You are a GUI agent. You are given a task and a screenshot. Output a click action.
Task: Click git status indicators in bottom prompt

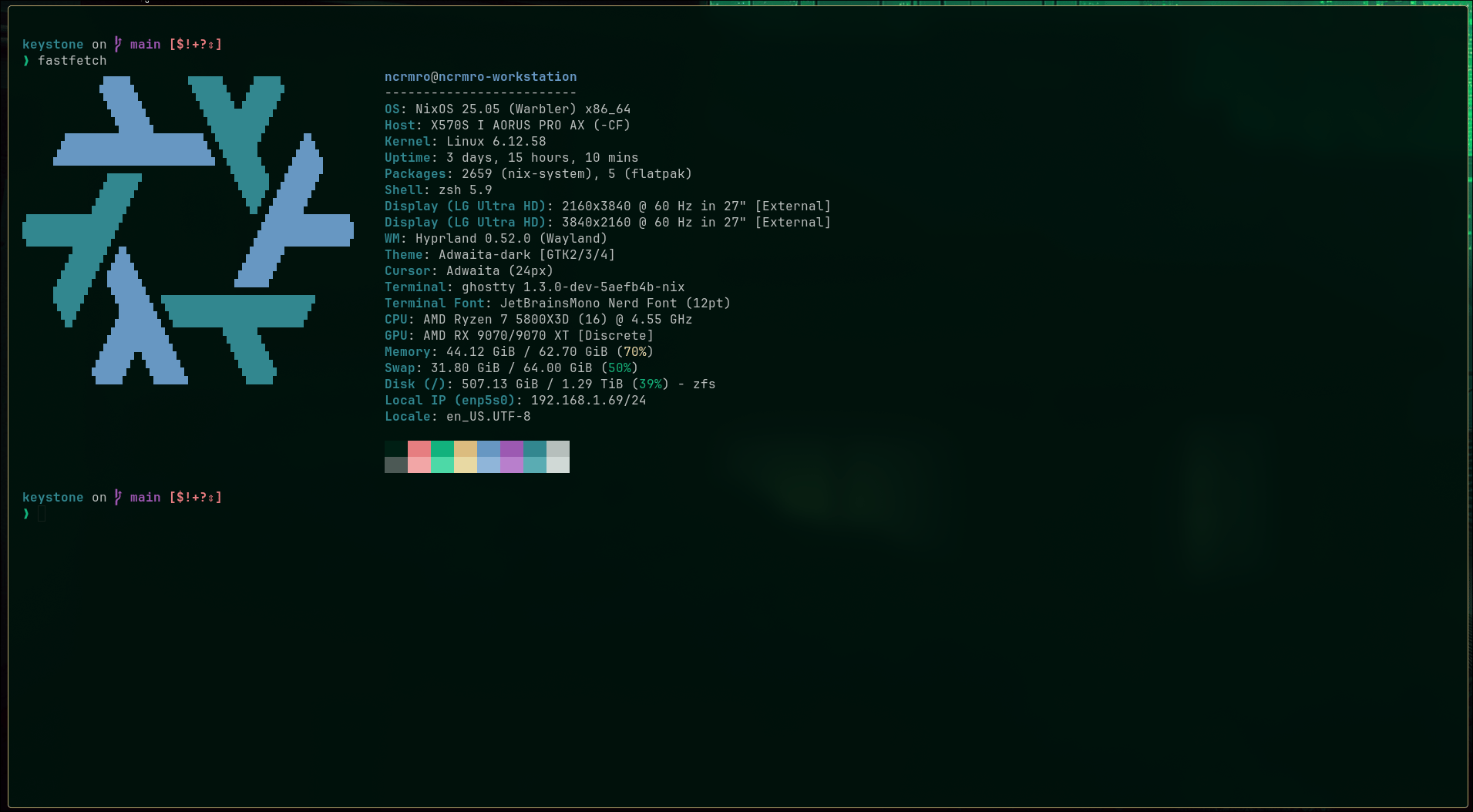(x=196, y=498)
